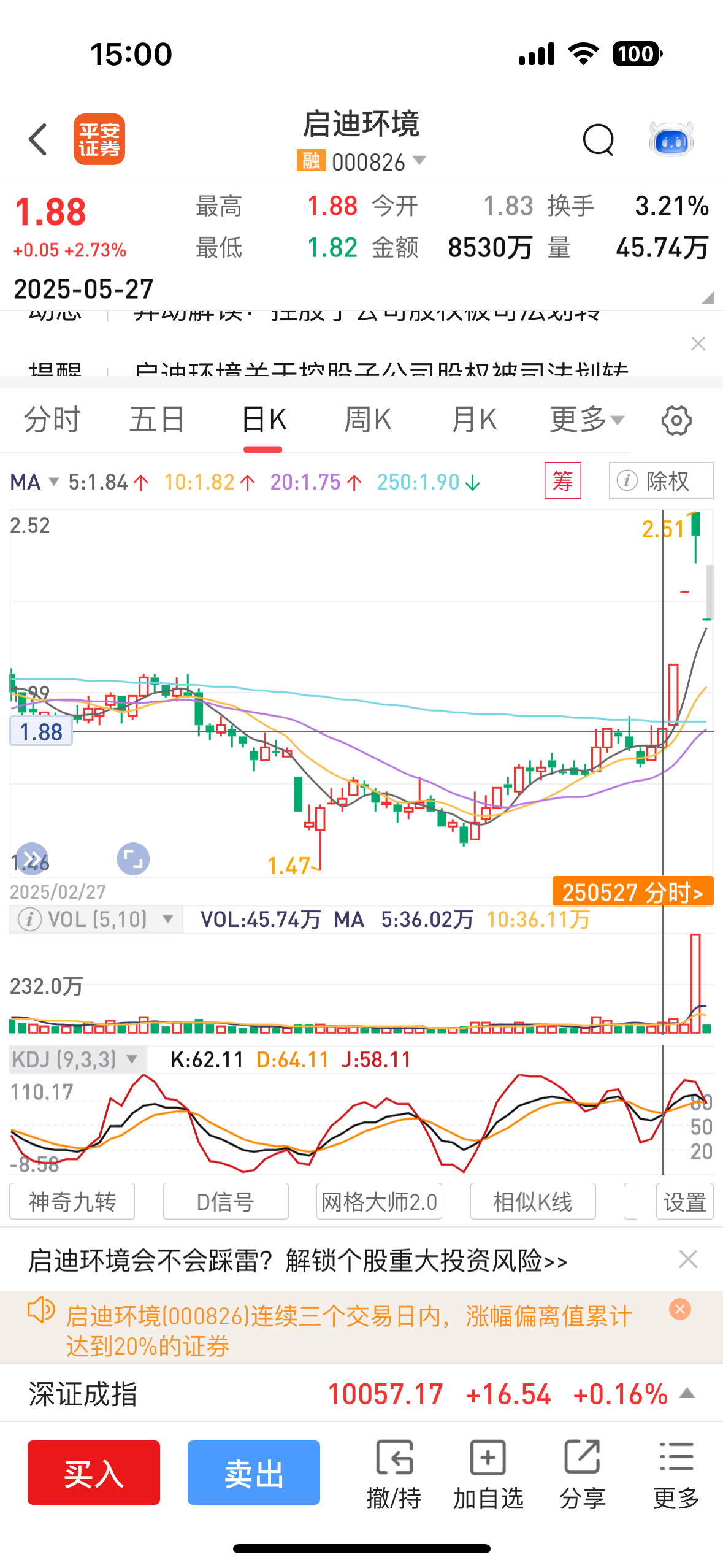Open the 除权 adjustment selector
The width and height of the screenshot is (723, 1568).
tap(661, 480)
